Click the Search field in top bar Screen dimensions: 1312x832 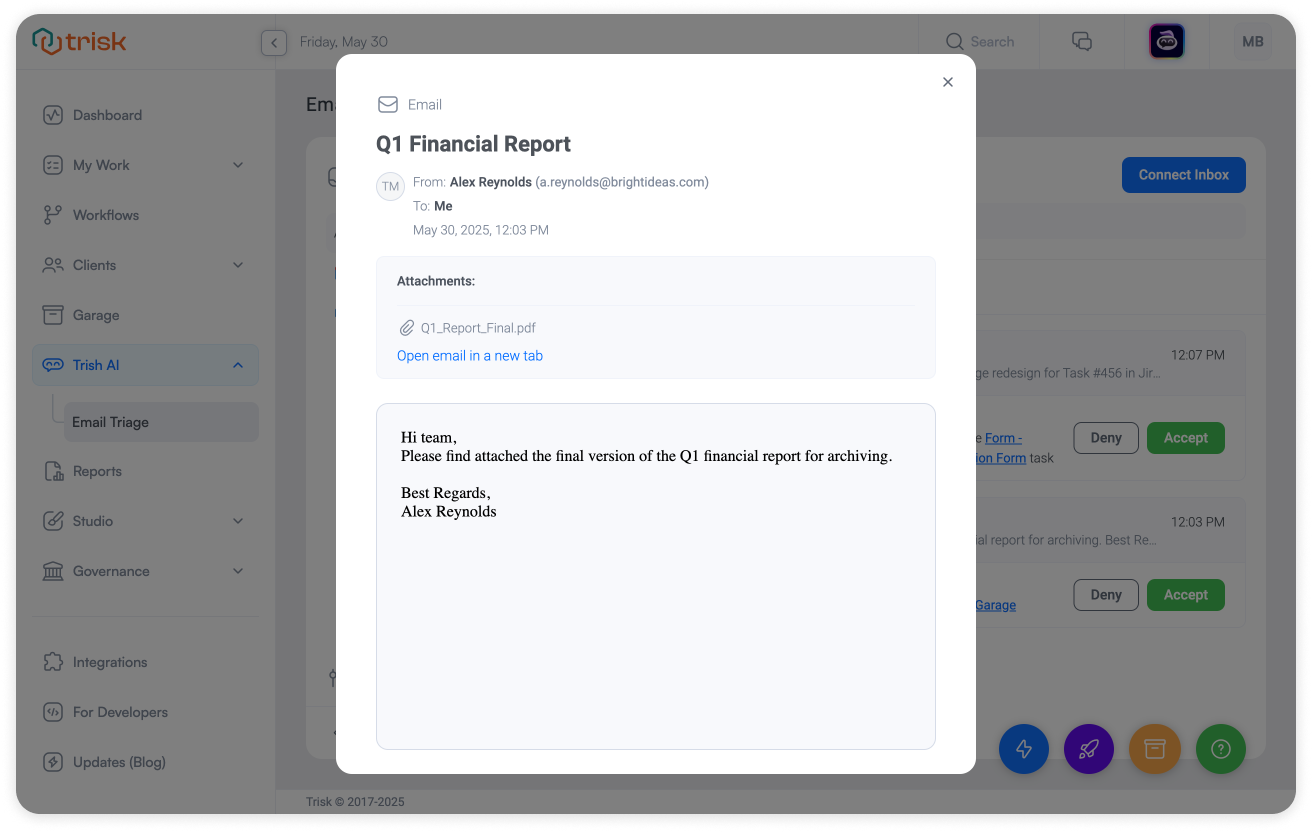tap(980, 42)
